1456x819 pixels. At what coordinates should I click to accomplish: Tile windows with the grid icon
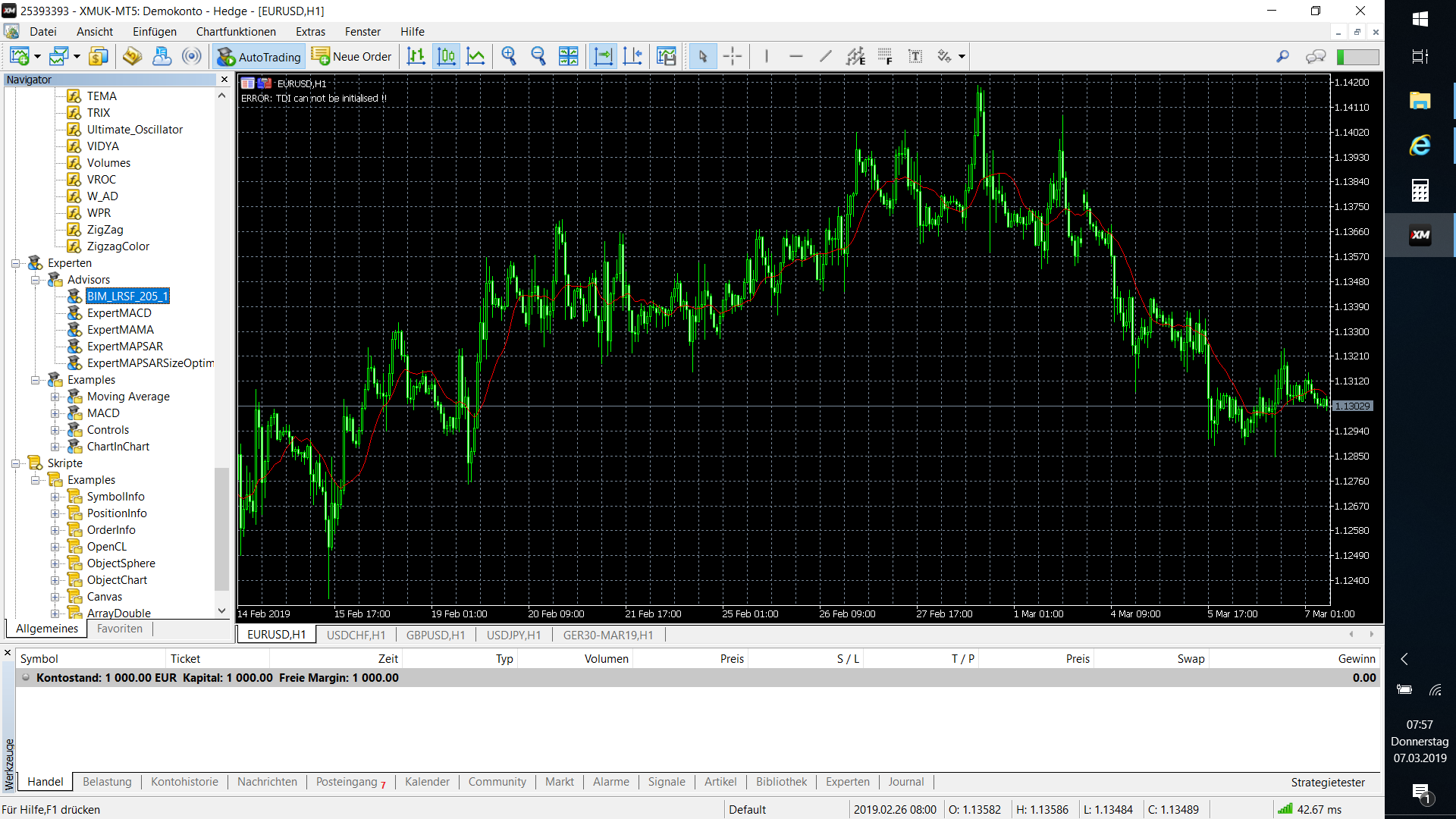click(x=568, y=56)
